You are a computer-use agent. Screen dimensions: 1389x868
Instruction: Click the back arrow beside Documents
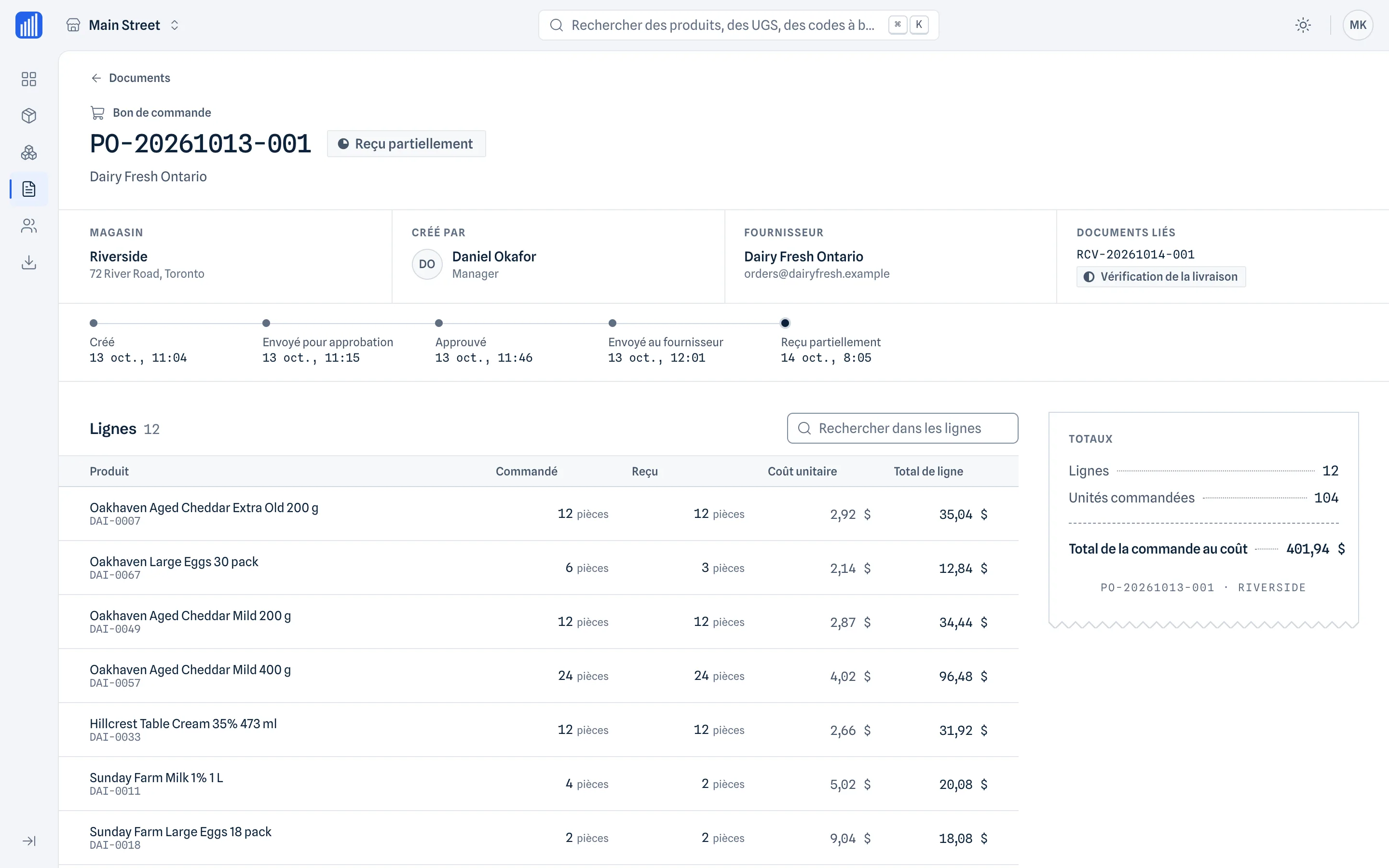pyautogui.click(x=96, y=78)
